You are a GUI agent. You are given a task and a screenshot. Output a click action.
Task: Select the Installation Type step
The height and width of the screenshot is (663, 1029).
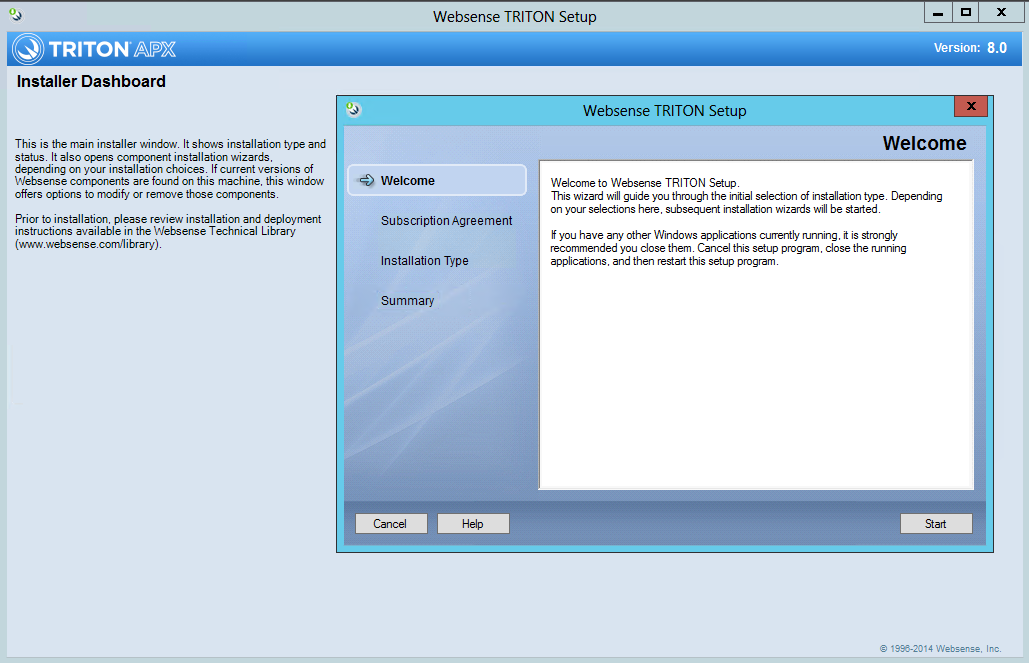click(x=425, y=261)
